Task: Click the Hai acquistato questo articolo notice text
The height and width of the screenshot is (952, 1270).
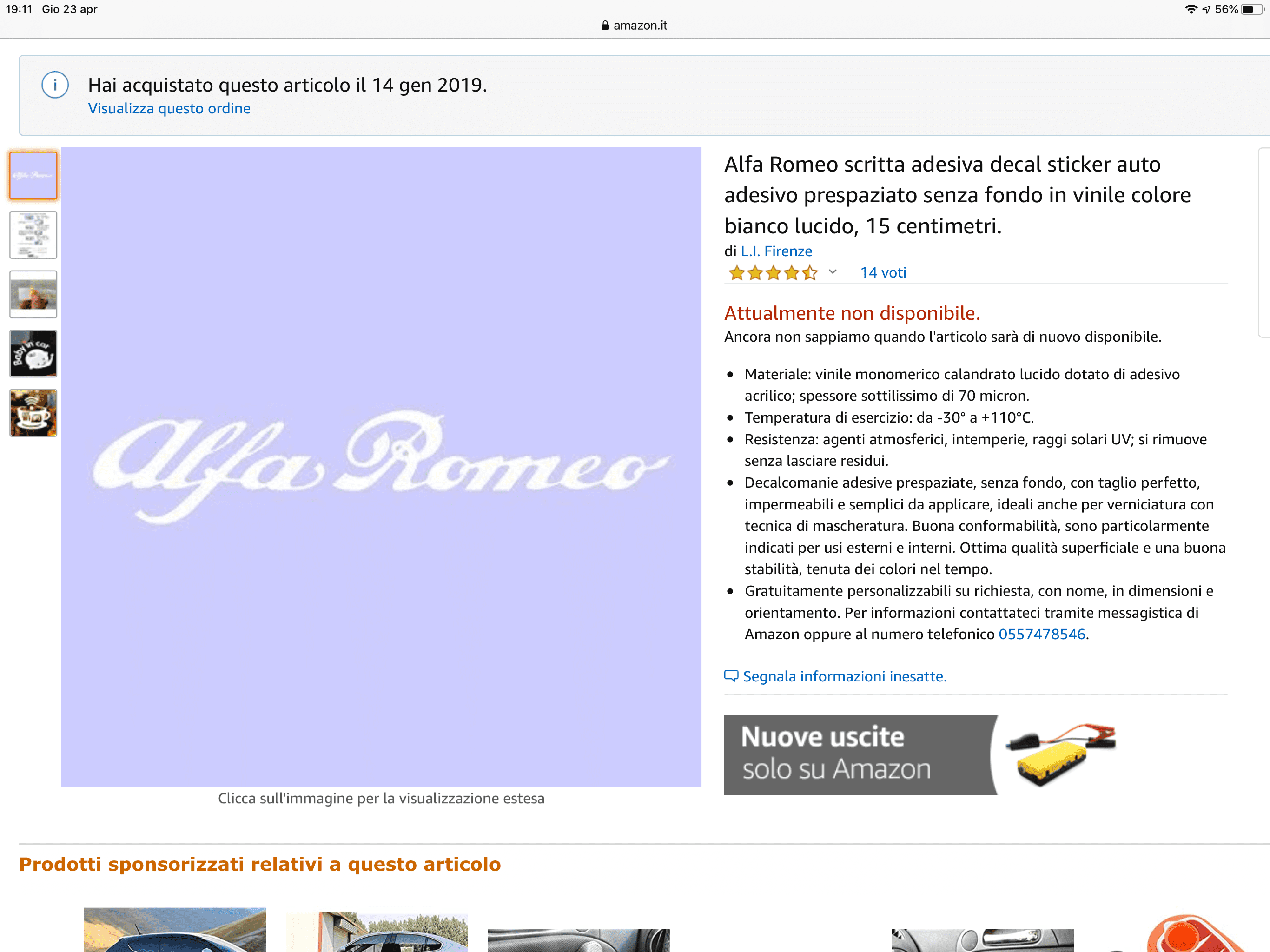Action: coord(287,85)
